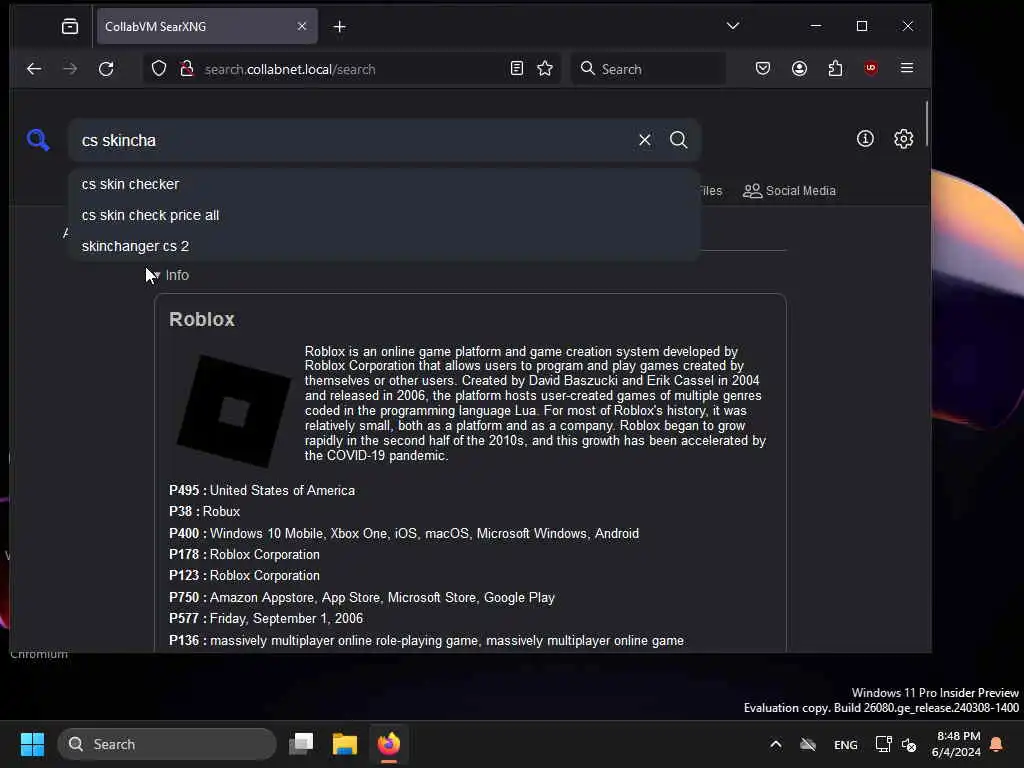
Task: Bookmark this page with star
Action: 545,69
